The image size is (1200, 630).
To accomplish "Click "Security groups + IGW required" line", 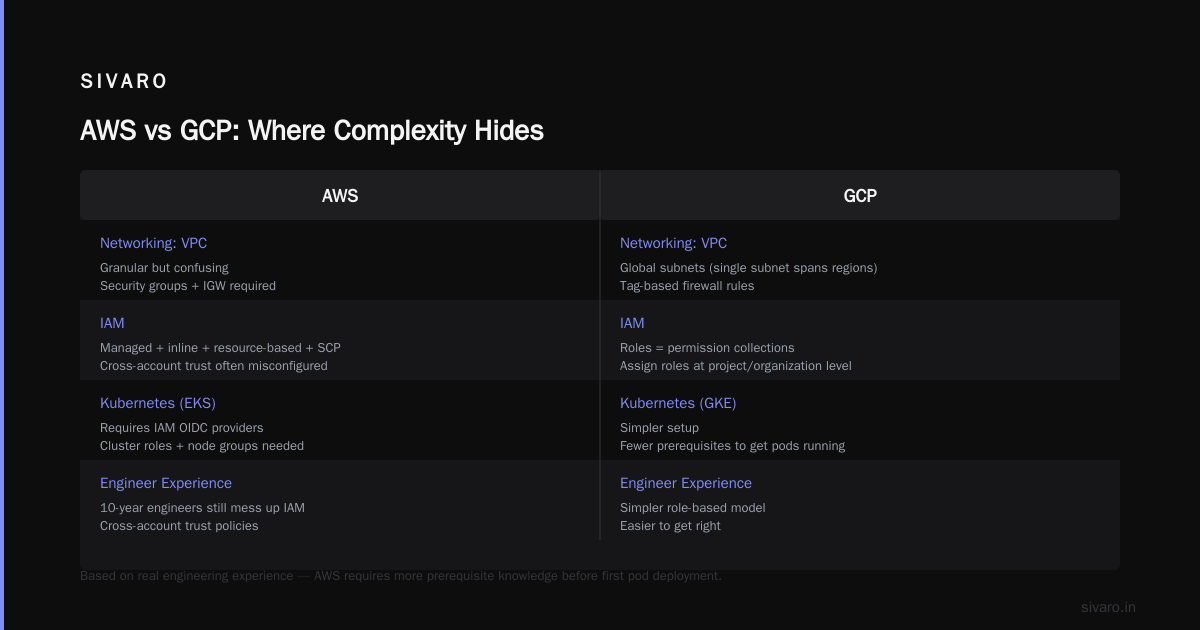I will pos(188,286).
